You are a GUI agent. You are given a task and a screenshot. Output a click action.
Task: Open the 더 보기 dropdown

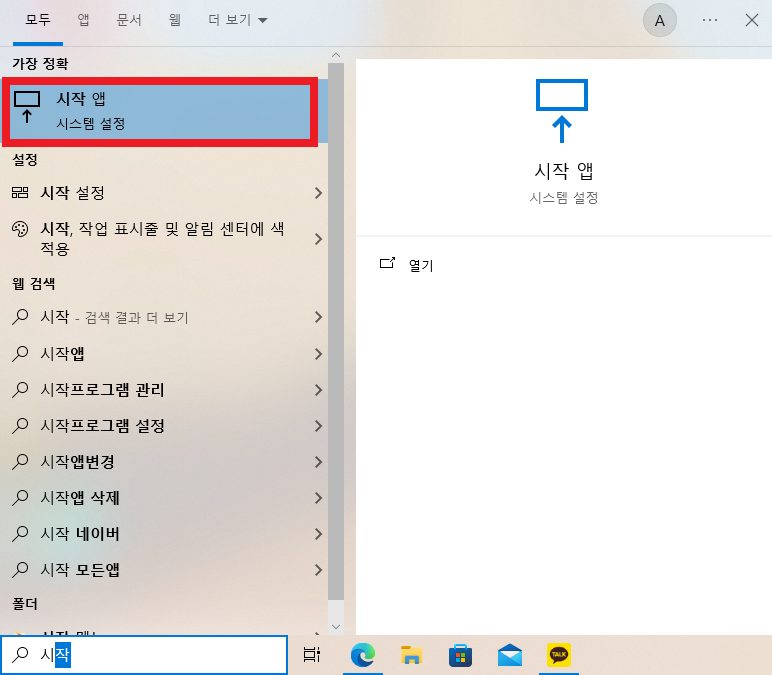237,20
